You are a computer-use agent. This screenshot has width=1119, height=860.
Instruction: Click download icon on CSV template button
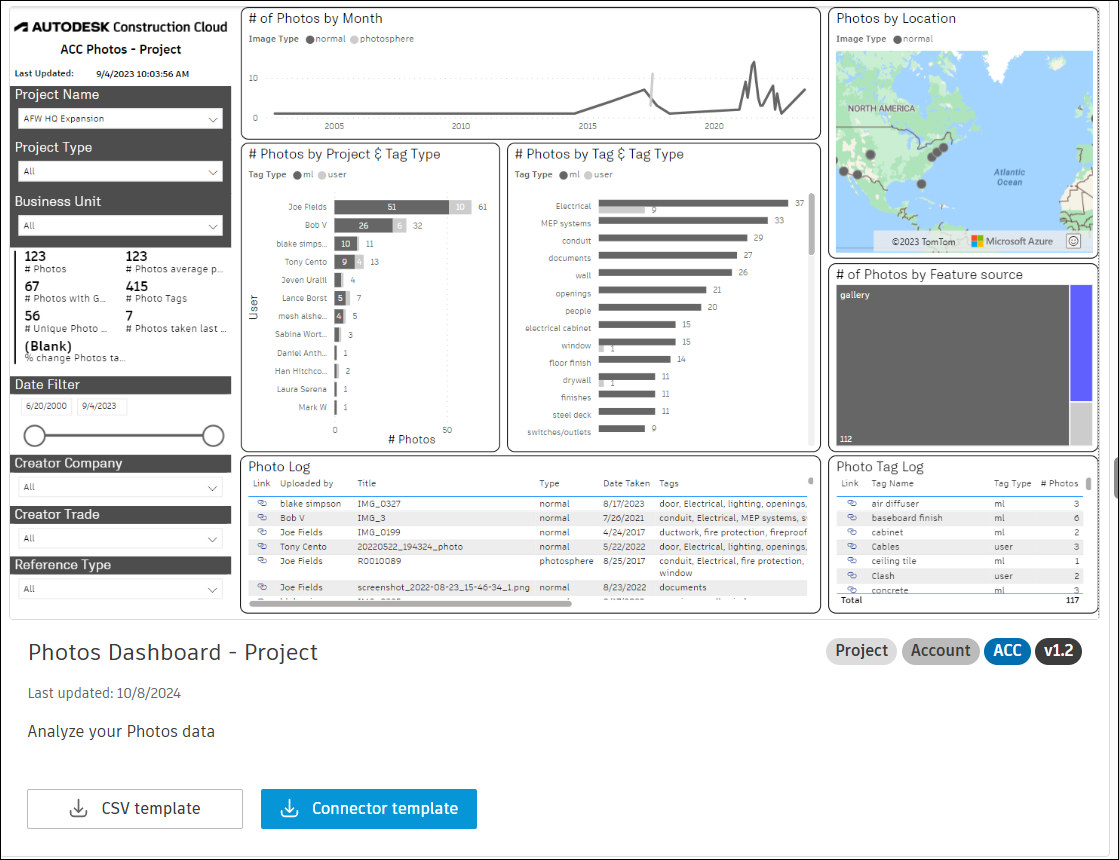[x=79, y=809]
